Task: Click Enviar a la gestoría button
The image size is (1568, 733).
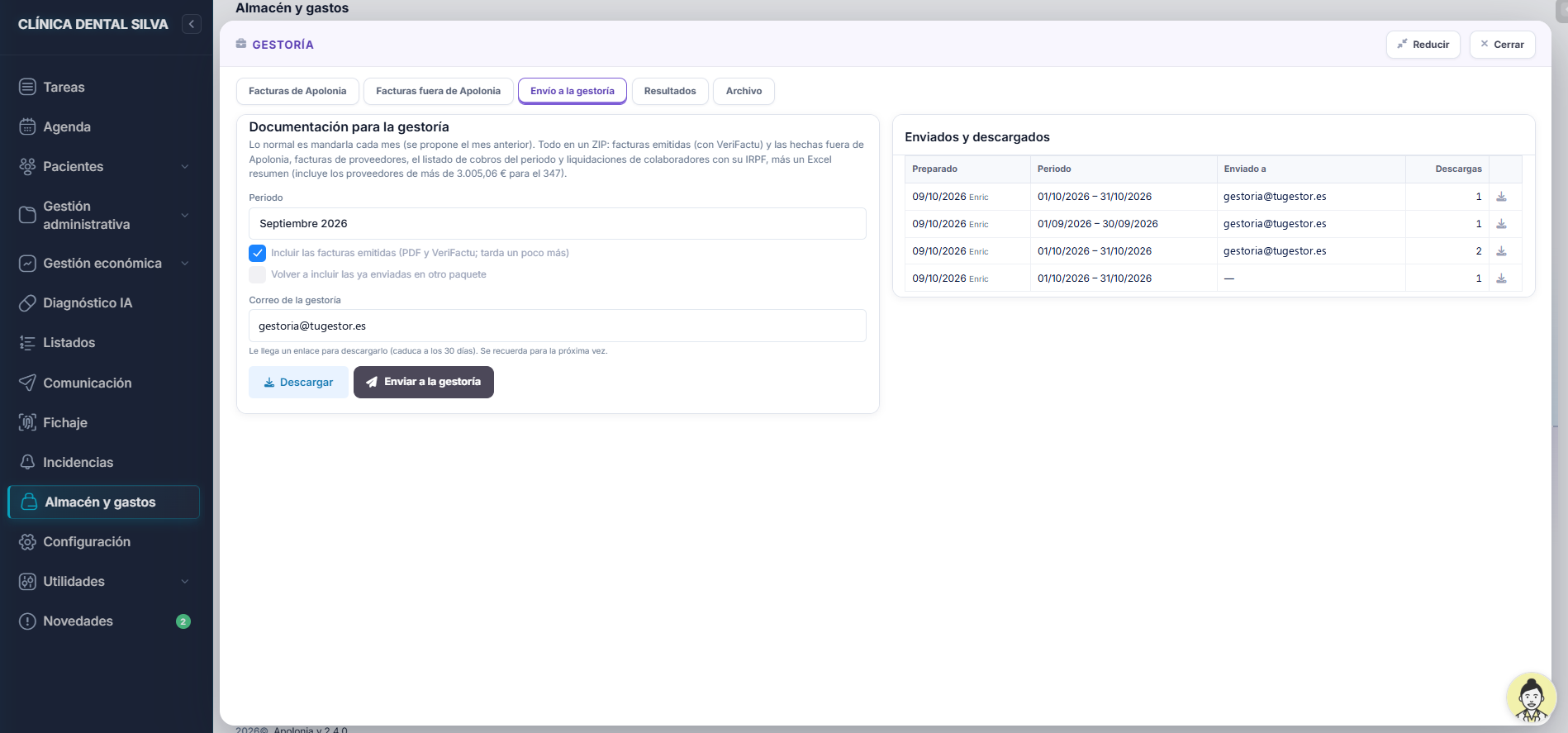Action: click(424, 382)
